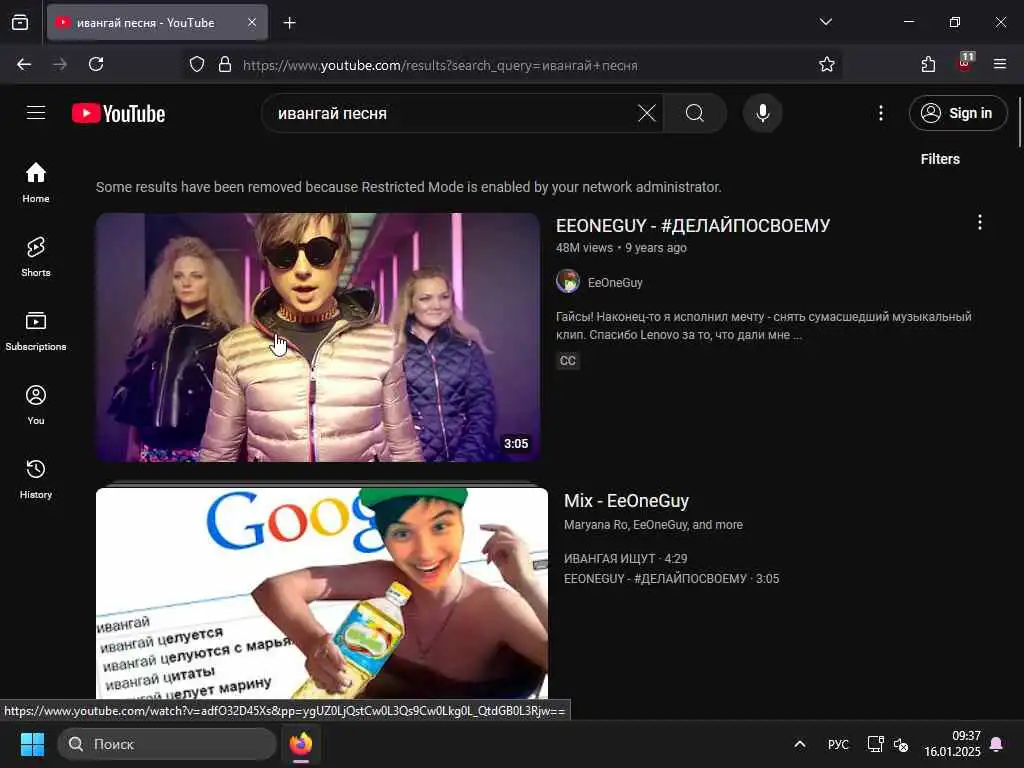The image size is (1024, 768).
Task: Open Shorts in sidebar
Action: pos(36,256)
